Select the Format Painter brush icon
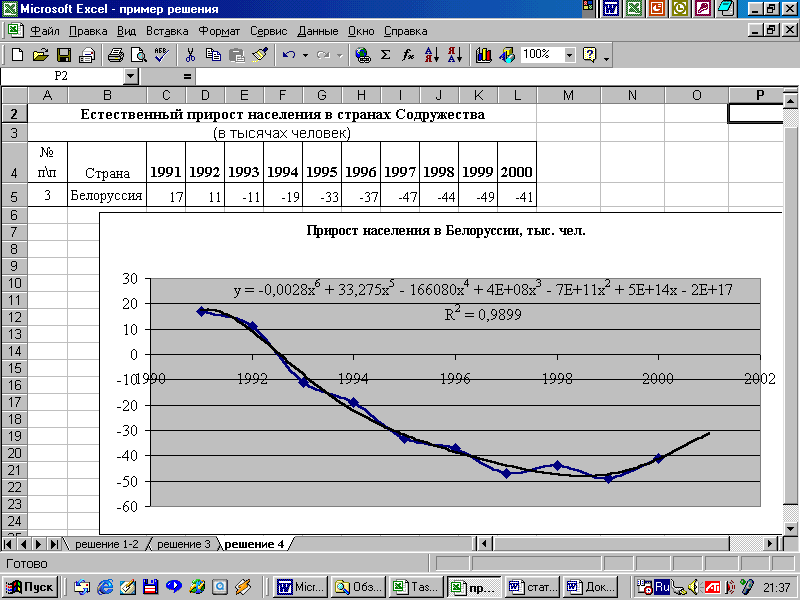This screenshot has width=800, height=600. [260, 55]
